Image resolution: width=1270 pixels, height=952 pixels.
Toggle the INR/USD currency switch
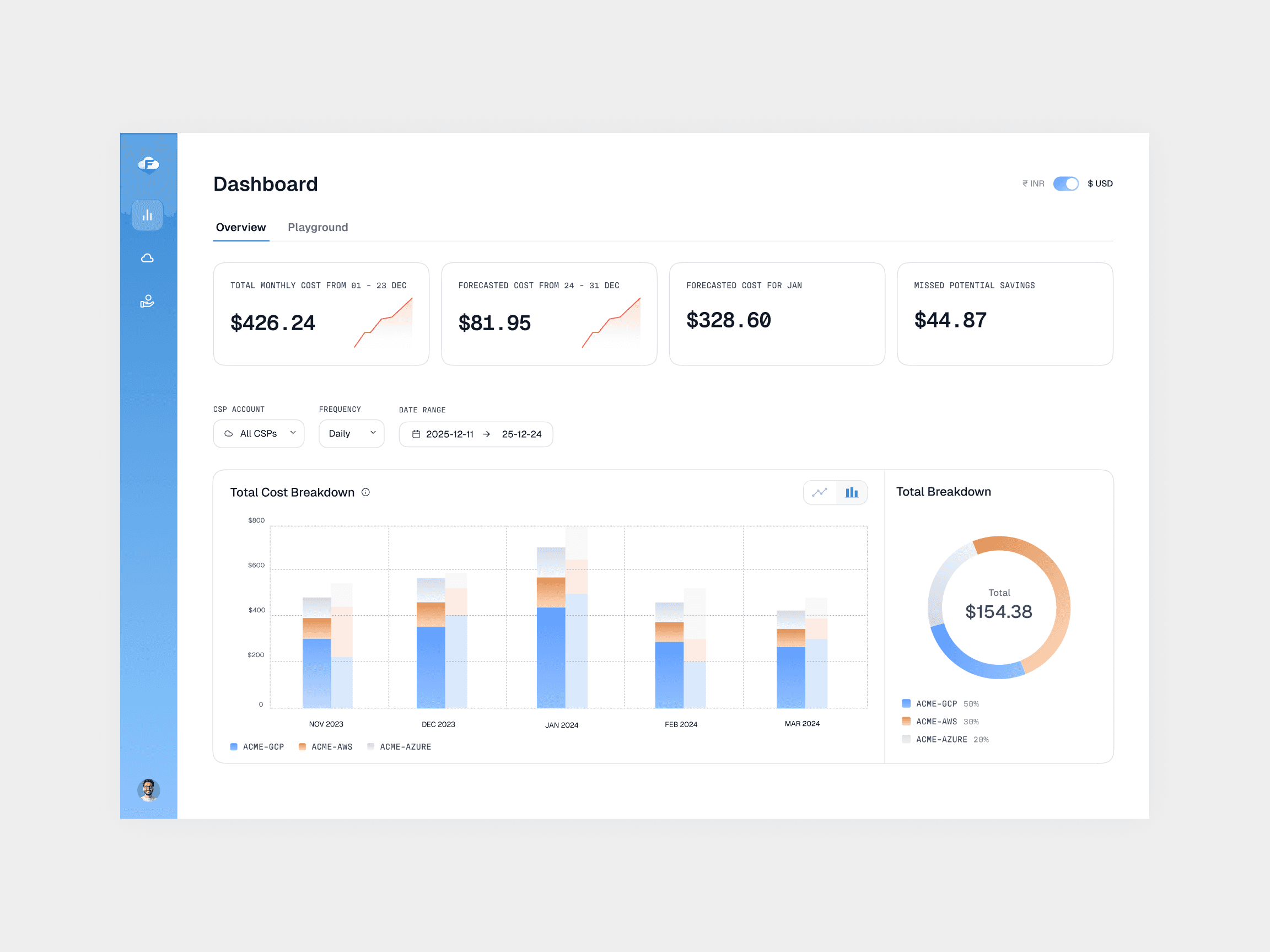pos(1065,184)
